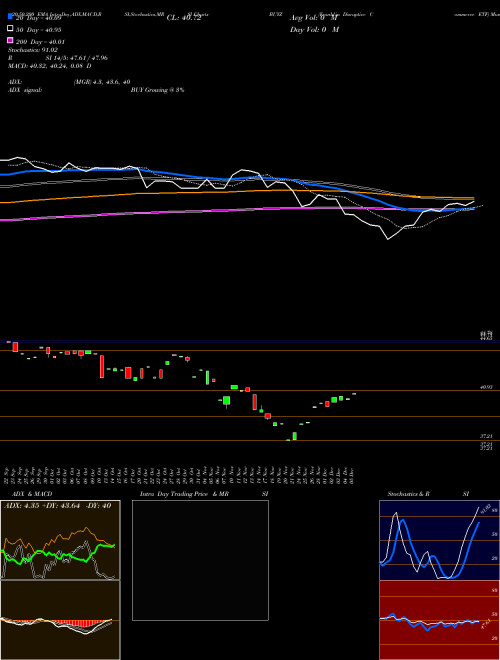Click the Stochastics & RSI panel title
The width and height of the screenshot is (500, 660).
[428, 494]
